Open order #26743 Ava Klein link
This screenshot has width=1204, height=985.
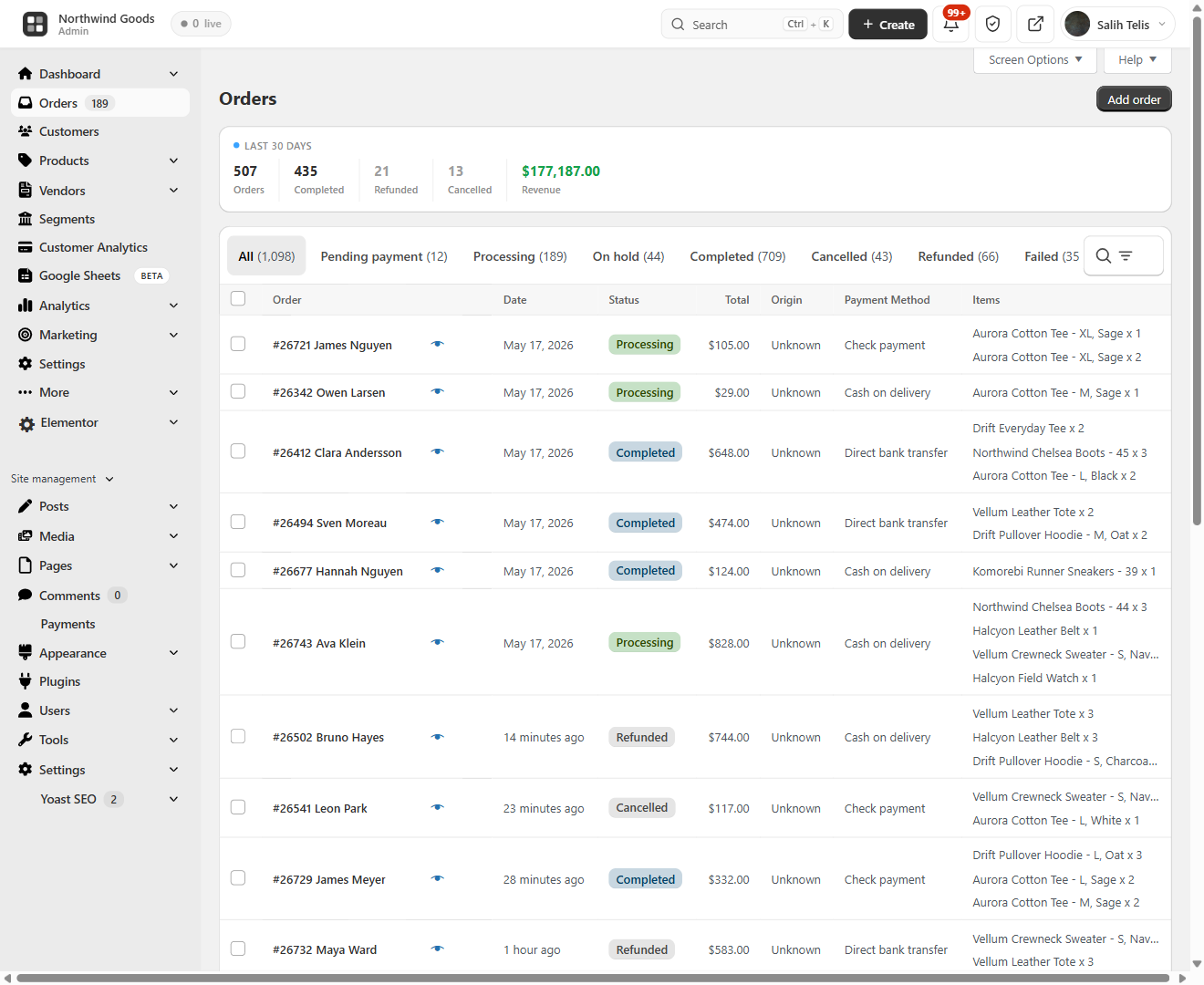pyautogui.click(x=319, y=643)
